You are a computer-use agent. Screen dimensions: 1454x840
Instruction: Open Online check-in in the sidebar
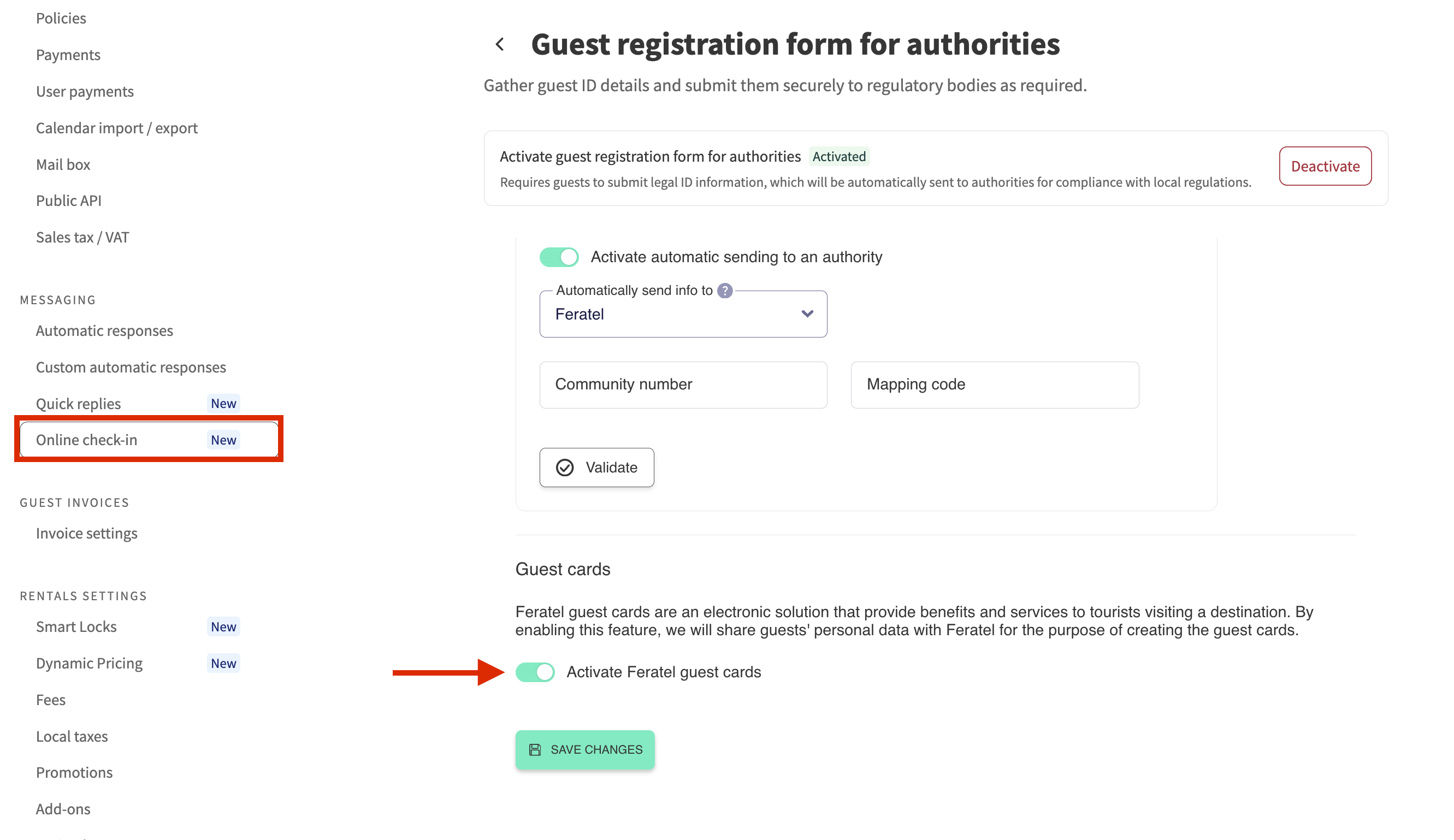(x=86, y=440)
